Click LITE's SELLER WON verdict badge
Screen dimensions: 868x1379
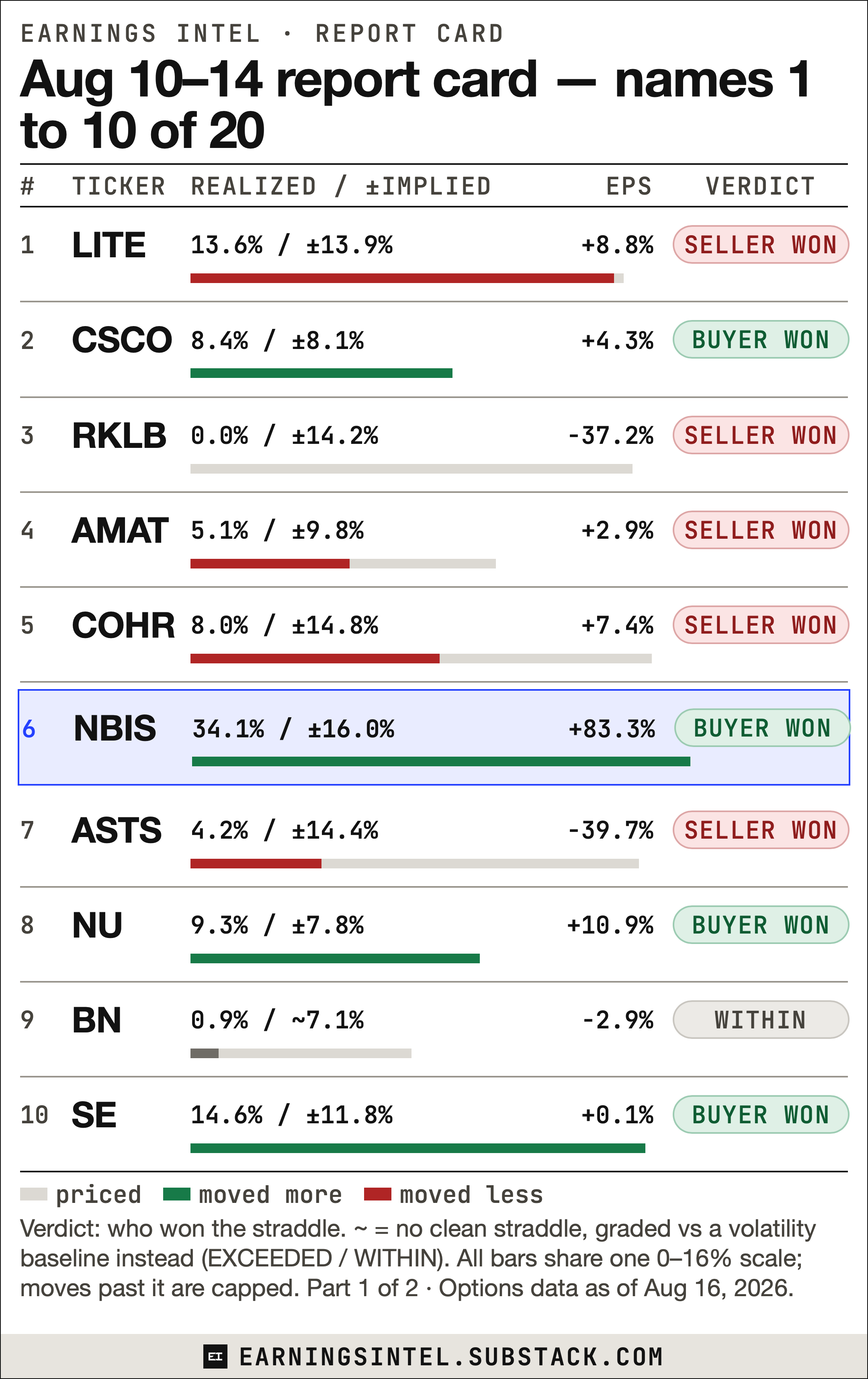click(760, 244)
